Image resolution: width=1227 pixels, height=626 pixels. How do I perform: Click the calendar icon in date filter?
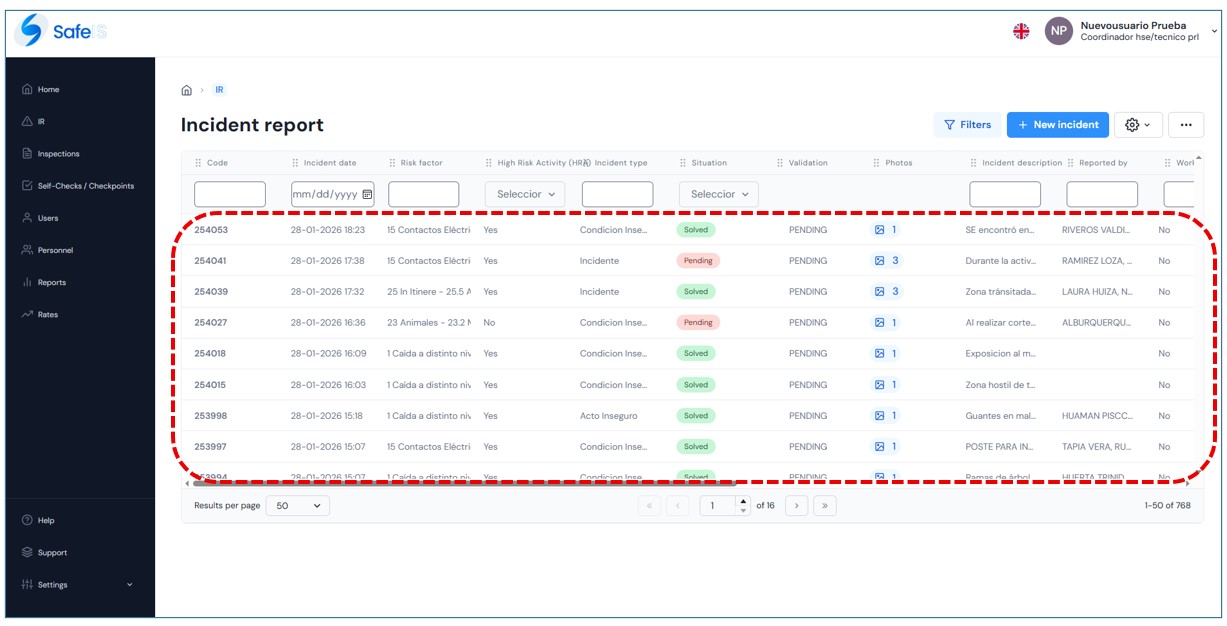click(x=367, y=194)
